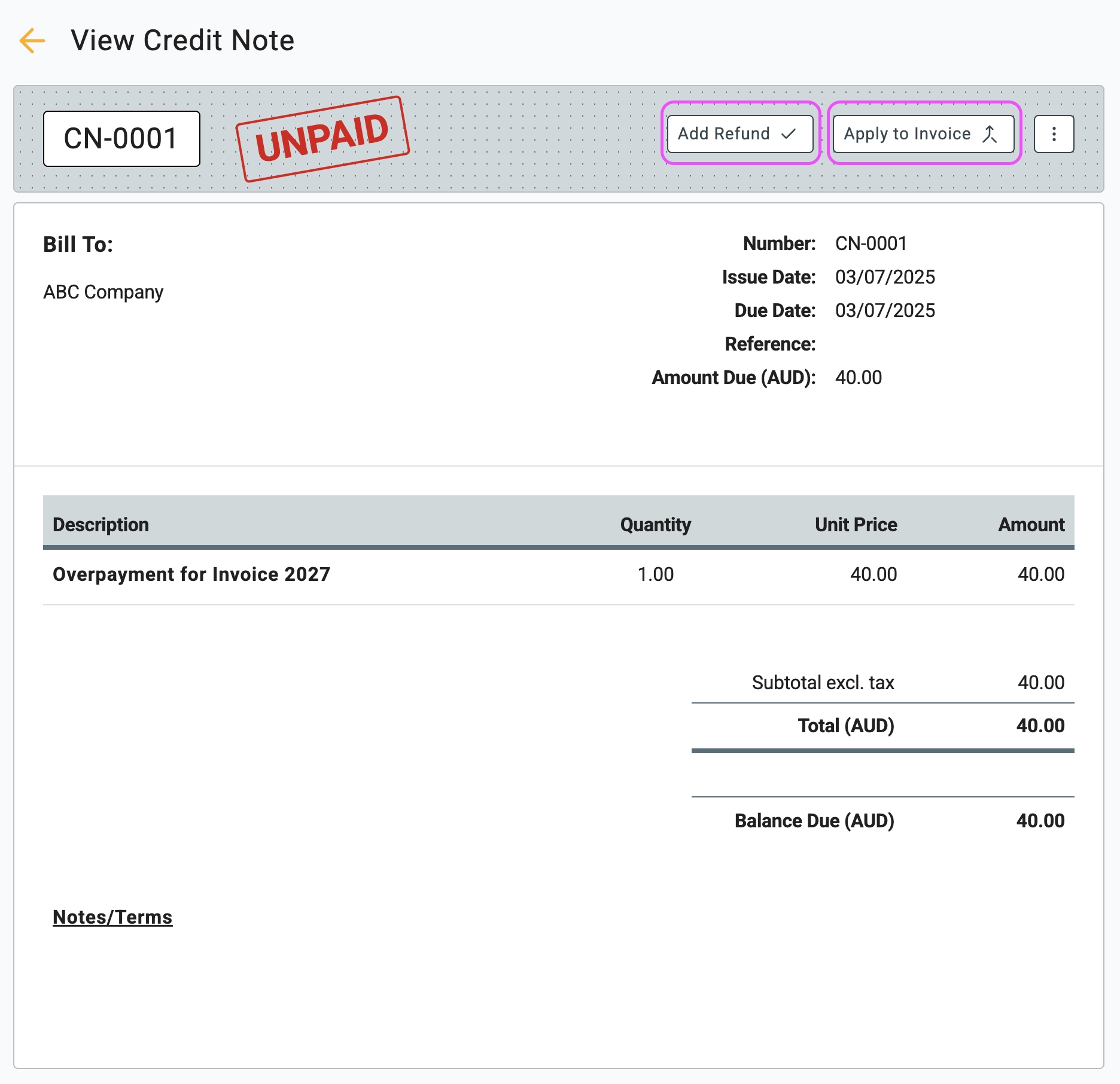Select the Bill To heading

tap(78, 244)
